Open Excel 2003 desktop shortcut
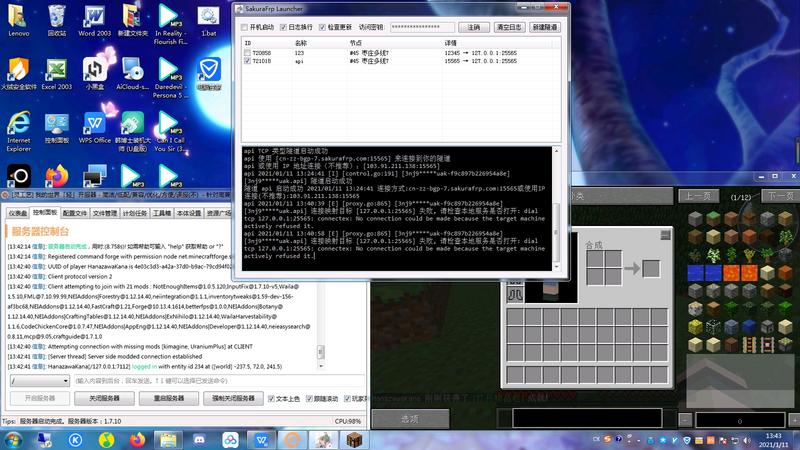Viewport: 800px width, 450px height. click(57, 74)
